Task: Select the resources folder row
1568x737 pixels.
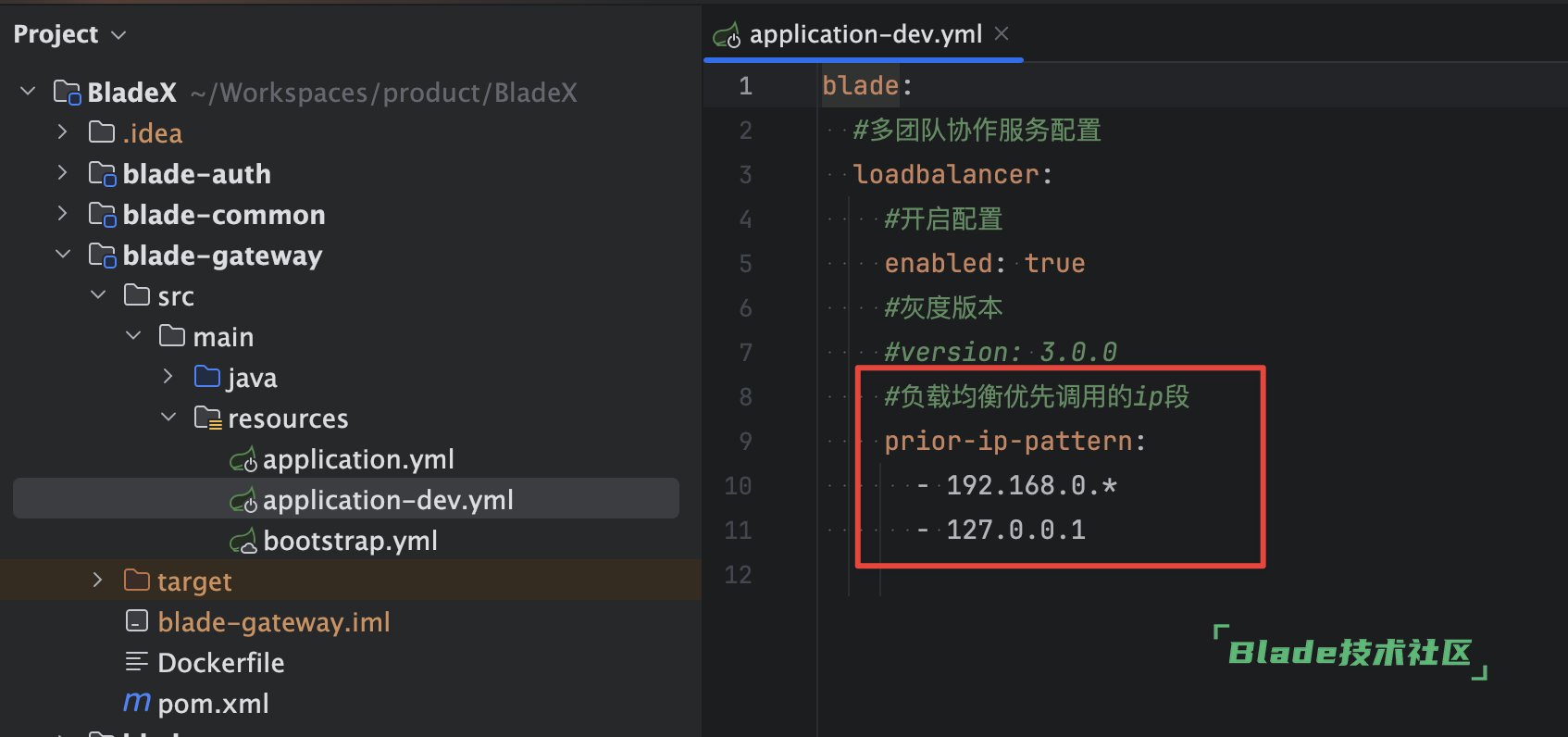Action: click(x=349, y=418)
